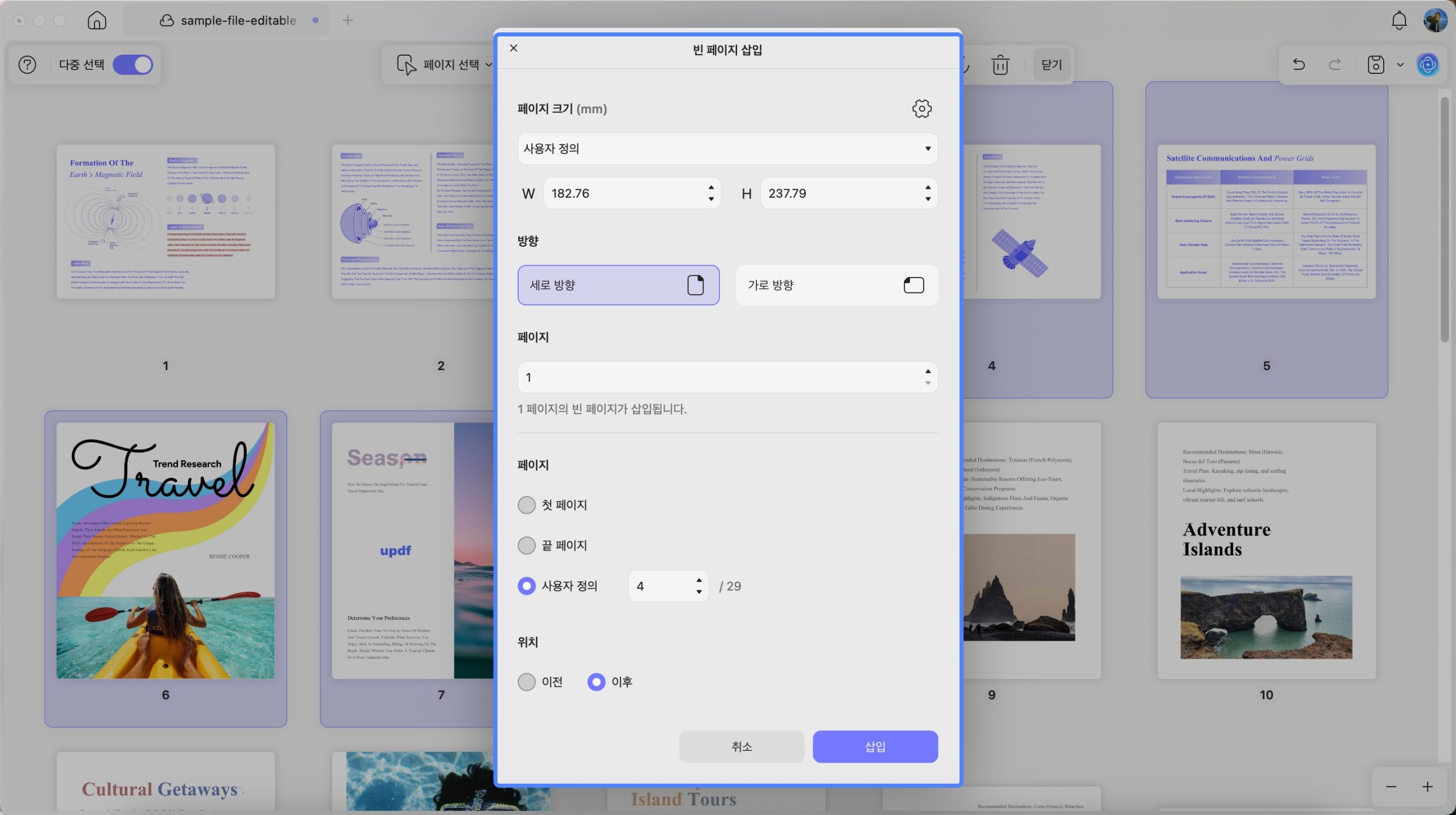Open the AI assistant icon
This screenshot has width=1456, height=815.
click(1428, 65)
